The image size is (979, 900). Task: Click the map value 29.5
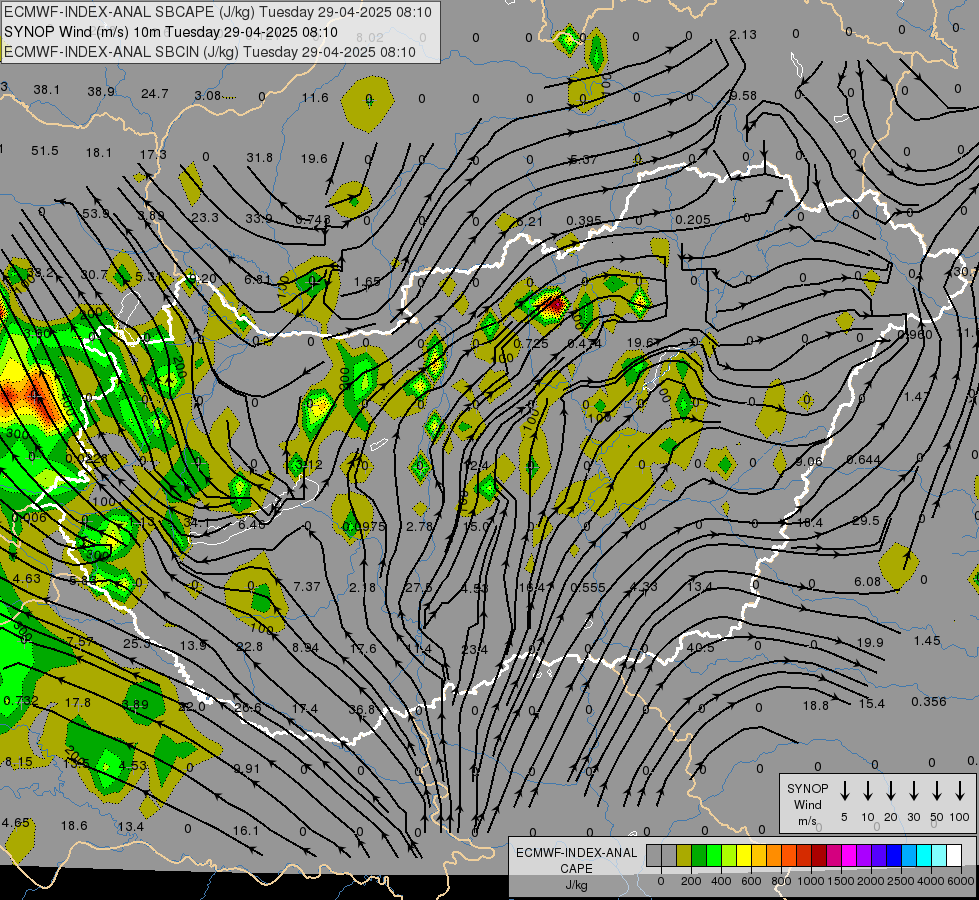pos(865,520)
